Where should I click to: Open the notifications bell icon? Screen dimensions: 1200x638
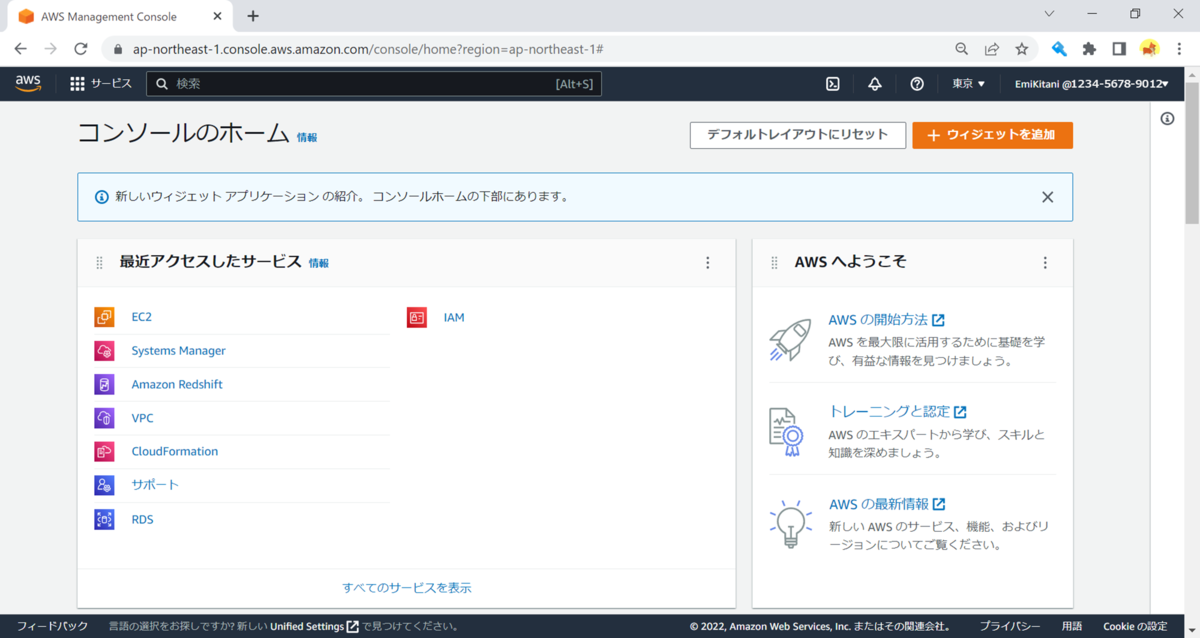tap(874, 84)
